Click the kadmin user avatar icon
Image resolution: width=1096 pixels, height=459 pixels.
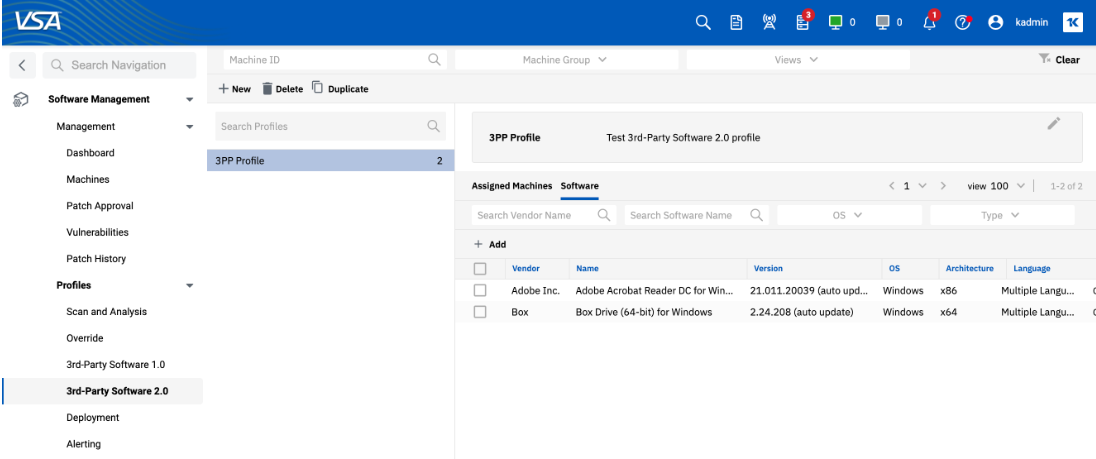point(995,22)
